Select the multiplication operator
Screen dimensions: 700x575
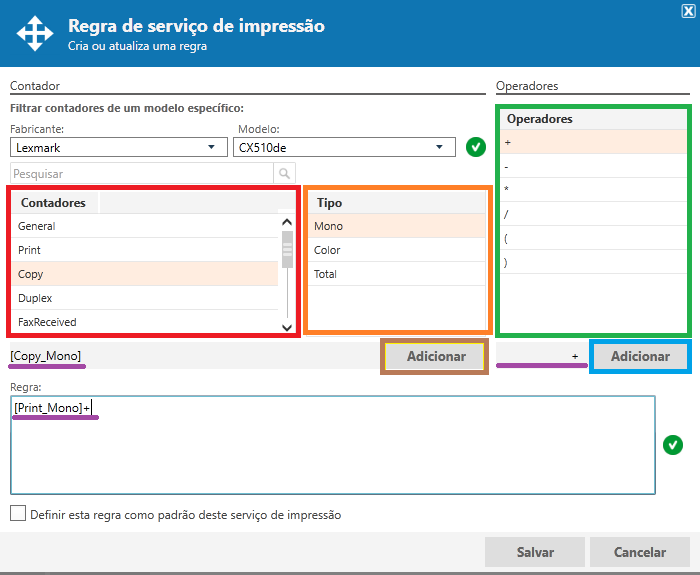pyautogui.click(x=507, y=190)
